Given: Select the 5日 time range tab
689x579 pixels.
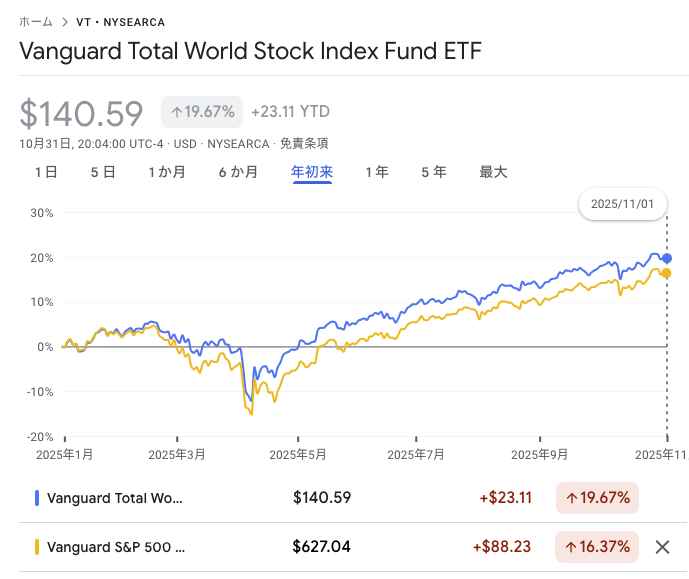Looking at the screenshot, I should pos(103,172).
